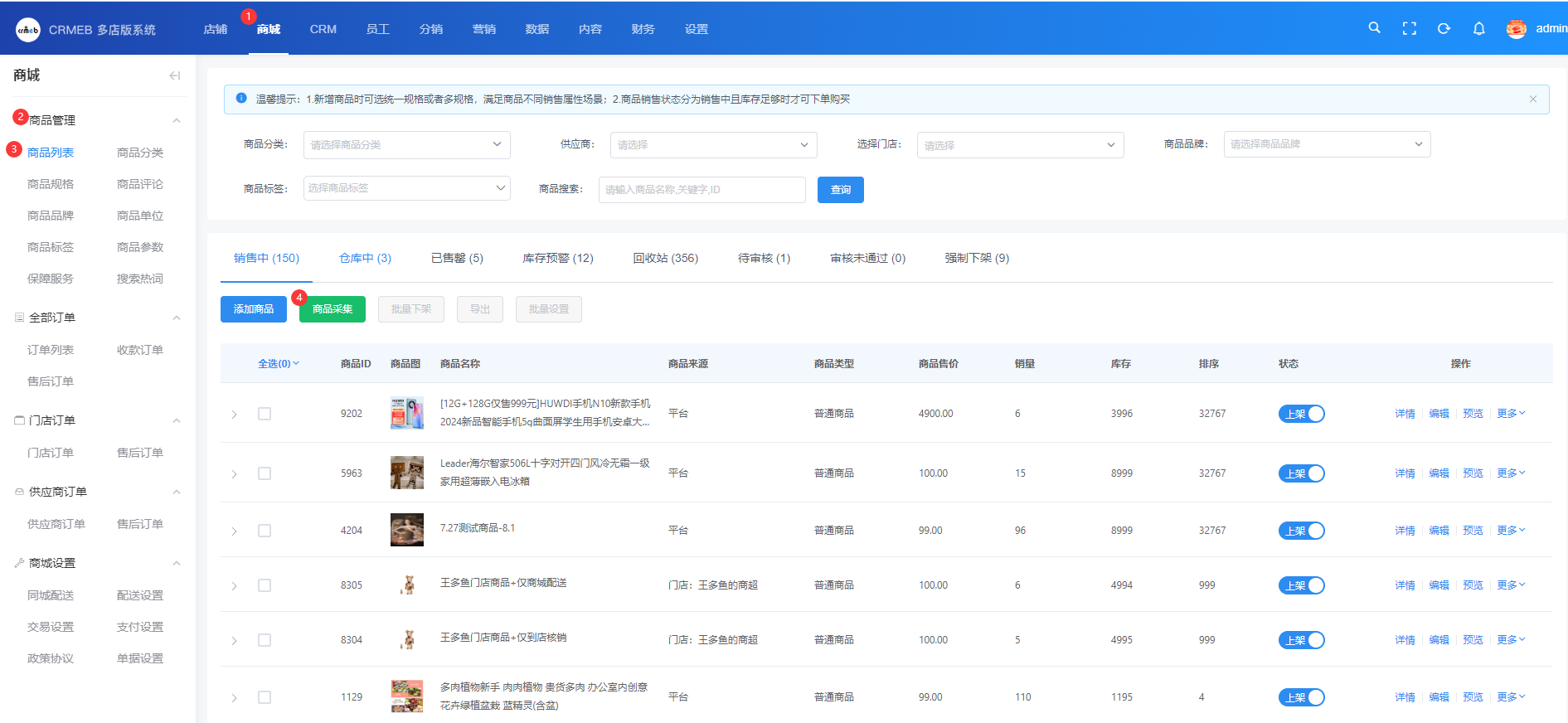Open the product category dropdown
1568x723 pixels.
click(406, 144)
